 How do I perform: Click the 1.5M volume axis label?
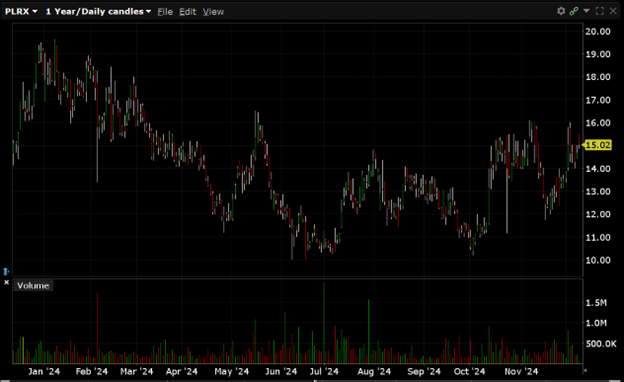tap(596, 303)
